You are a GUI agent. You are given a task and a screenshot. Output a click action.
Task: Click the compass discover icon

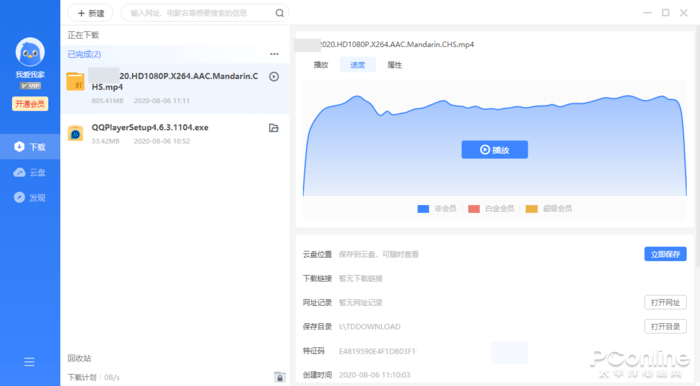19,197
